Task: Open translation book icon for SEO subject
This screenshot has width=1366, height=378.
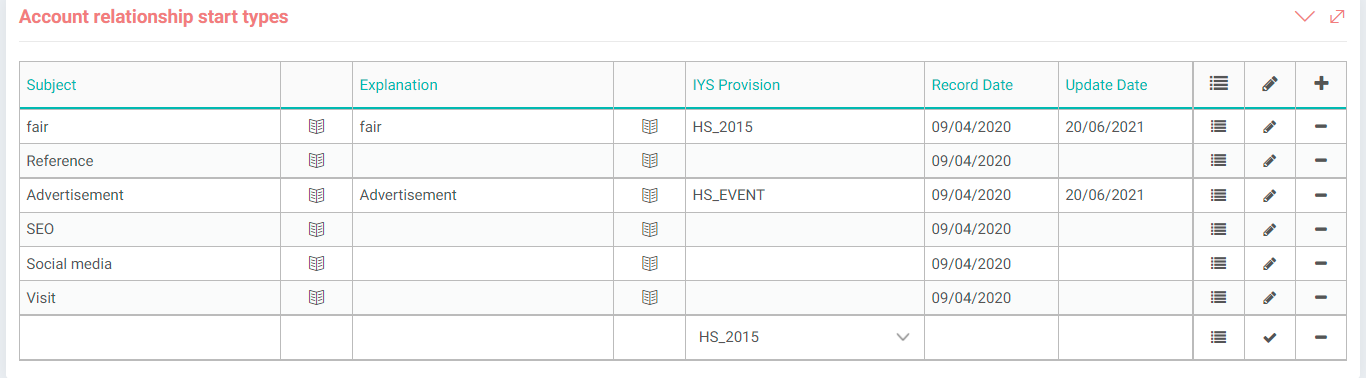Action: click(x=316, y=229)
